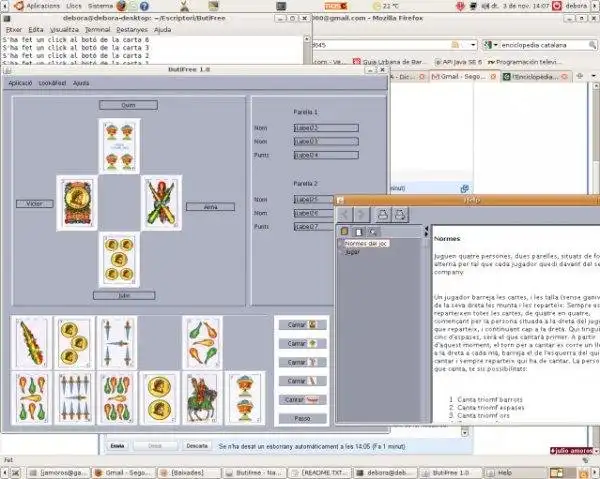Select 'Normes del joc' in Help tree
The height and width of the screenshot is (479, 600).
coord(366,243)
